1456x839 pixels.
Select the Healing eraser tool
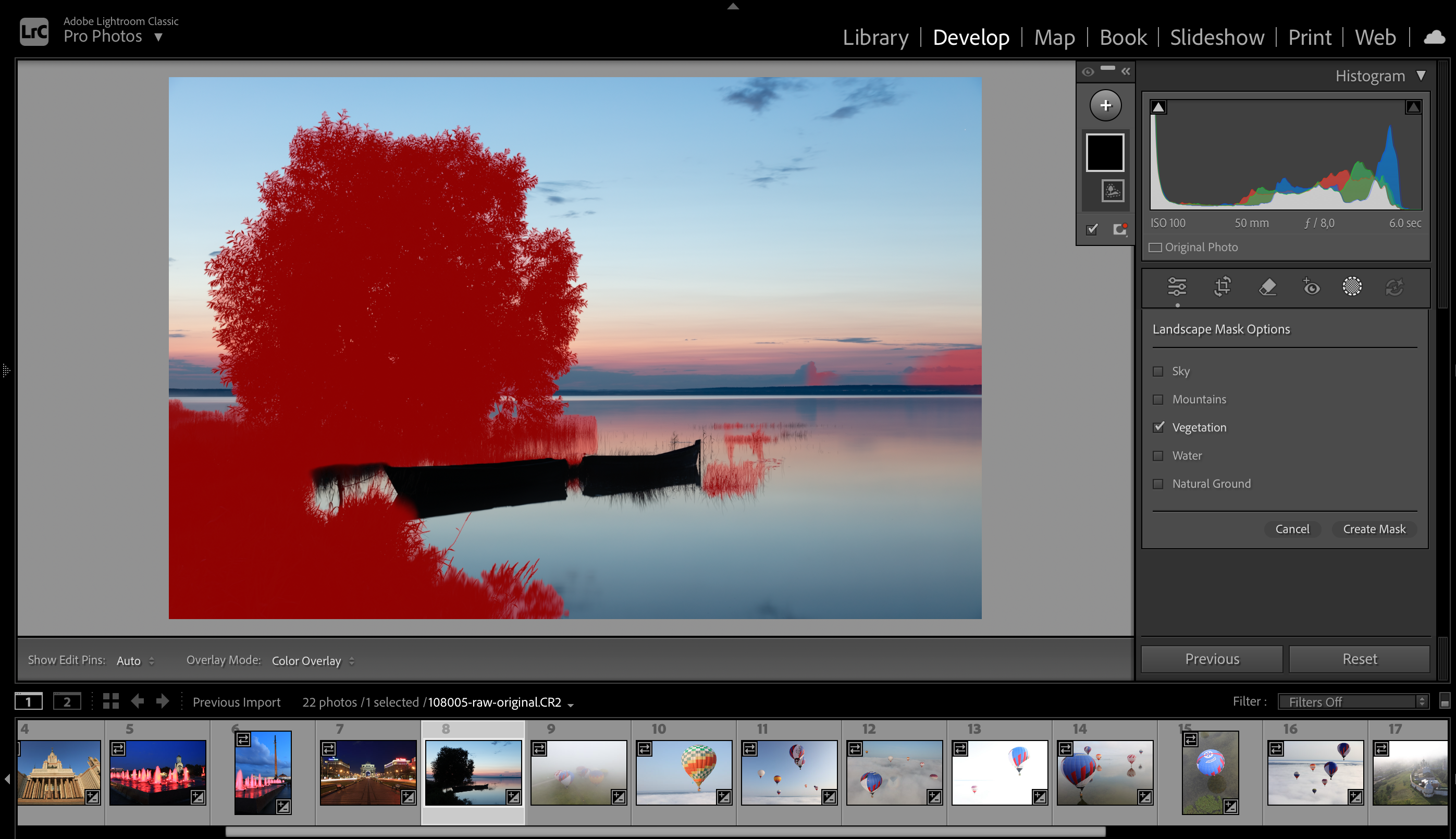tap(1267, 287)
